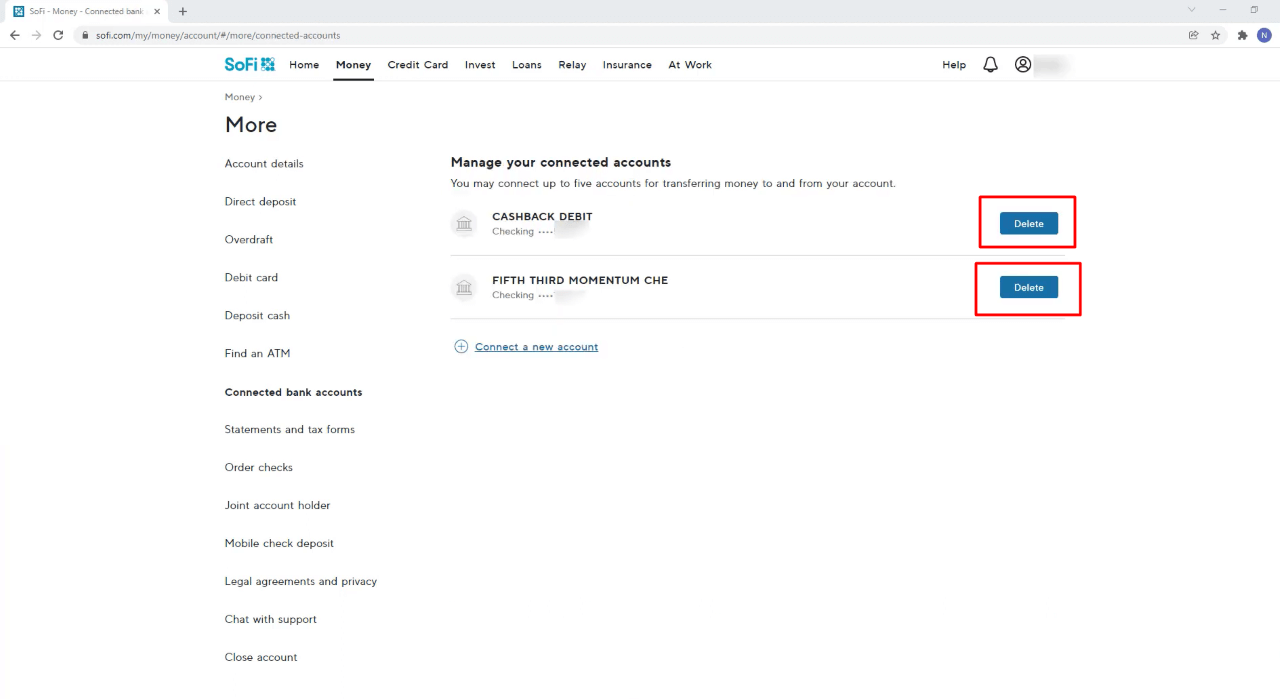
Task: Click the bank icon beside CASHBACK DEBIT
Action: click(464, 224)
